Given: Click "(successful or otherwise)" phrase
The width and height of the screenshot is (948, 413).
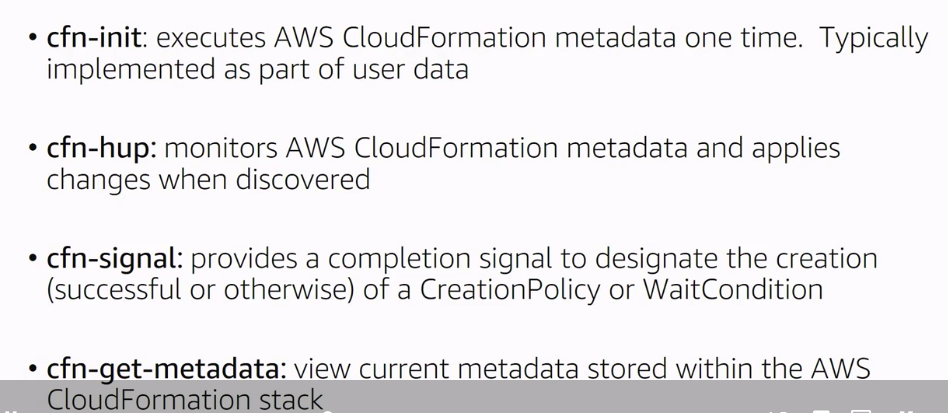Looking at the screenshot, I should 200,290.
